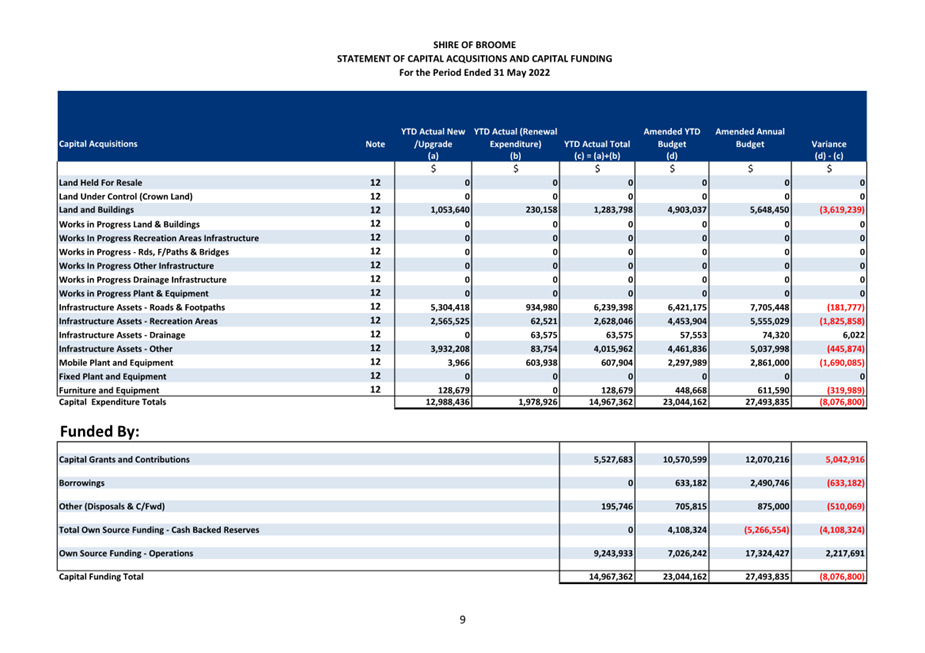Click 'Own Source Funding - Operations' label

[126, 554]
